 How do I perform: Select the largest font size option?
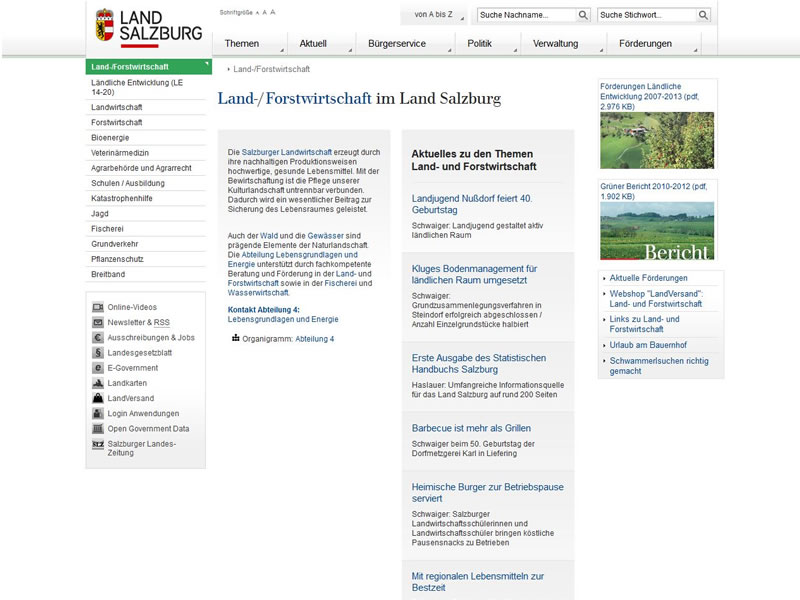[x=273, y=14]
